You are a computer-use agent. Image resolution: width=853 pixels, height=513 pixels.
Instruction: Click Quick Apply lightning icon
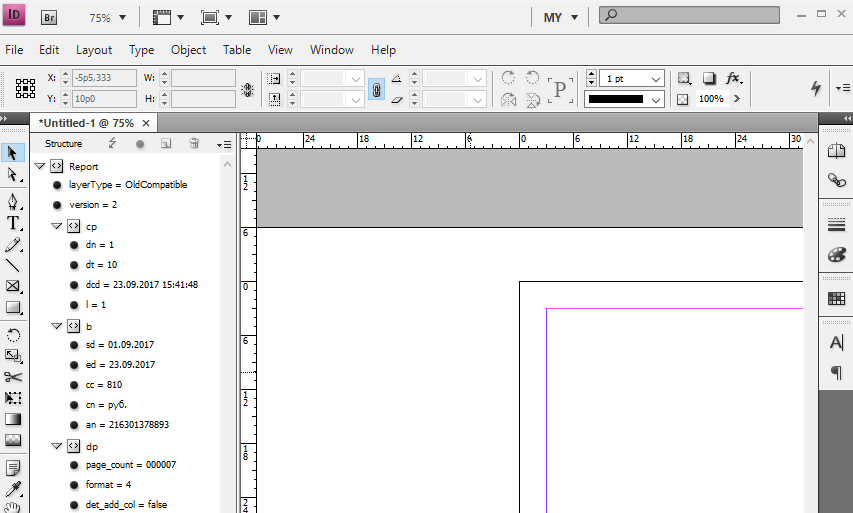[x=815, y=88]
